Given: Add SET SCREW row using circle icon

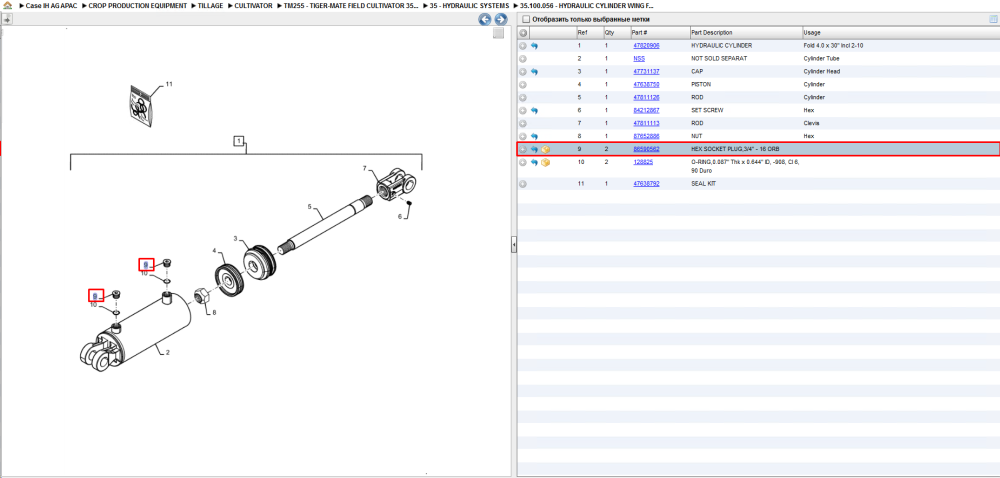Looking at the screenshot, I should click(x=523, y=110).
